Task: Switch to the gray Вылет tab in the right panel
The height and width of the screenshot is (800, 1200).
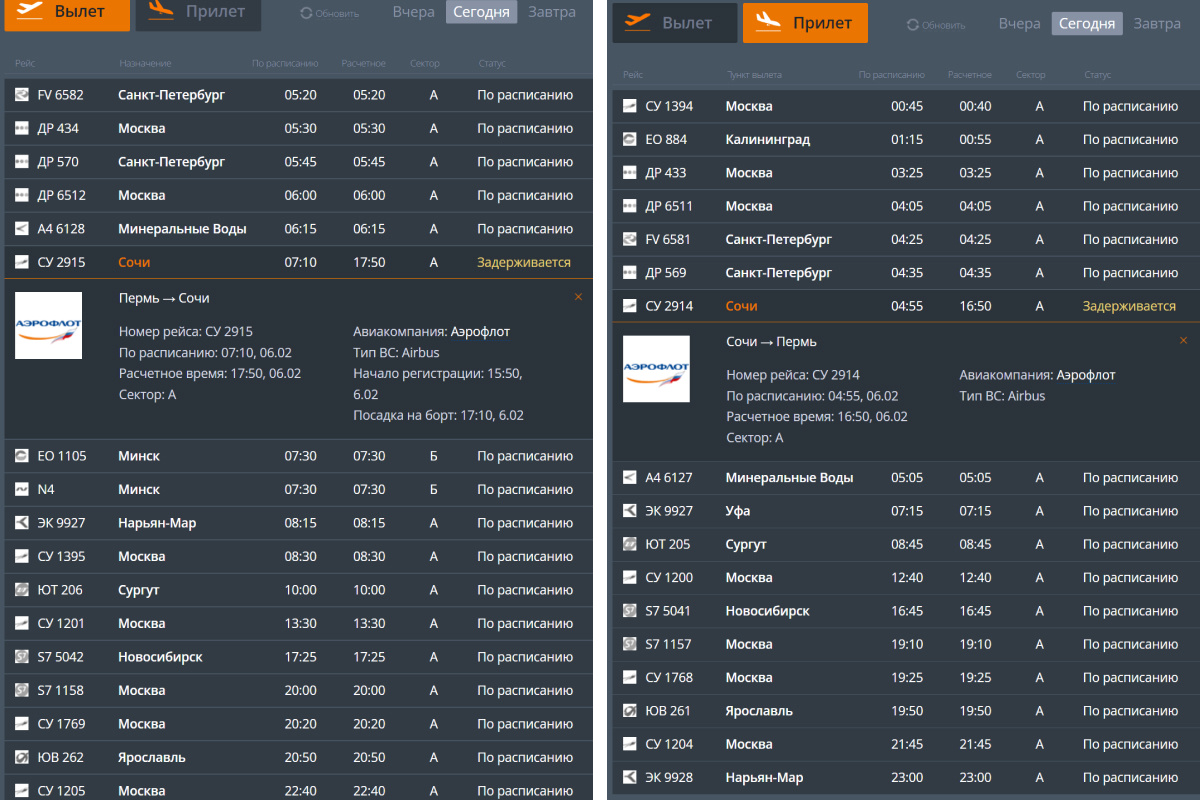Action: (x=674, y=22)
